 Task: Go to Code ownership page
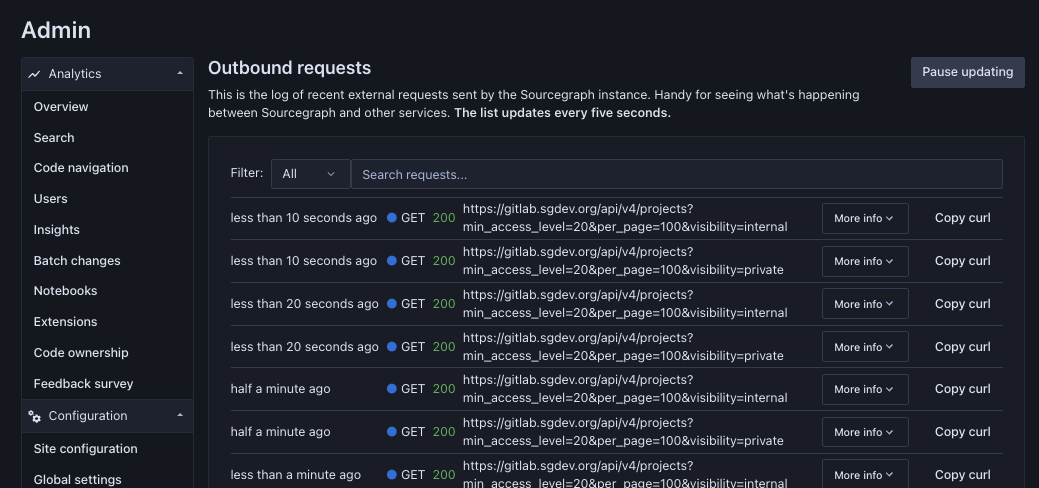pos(81,353)
